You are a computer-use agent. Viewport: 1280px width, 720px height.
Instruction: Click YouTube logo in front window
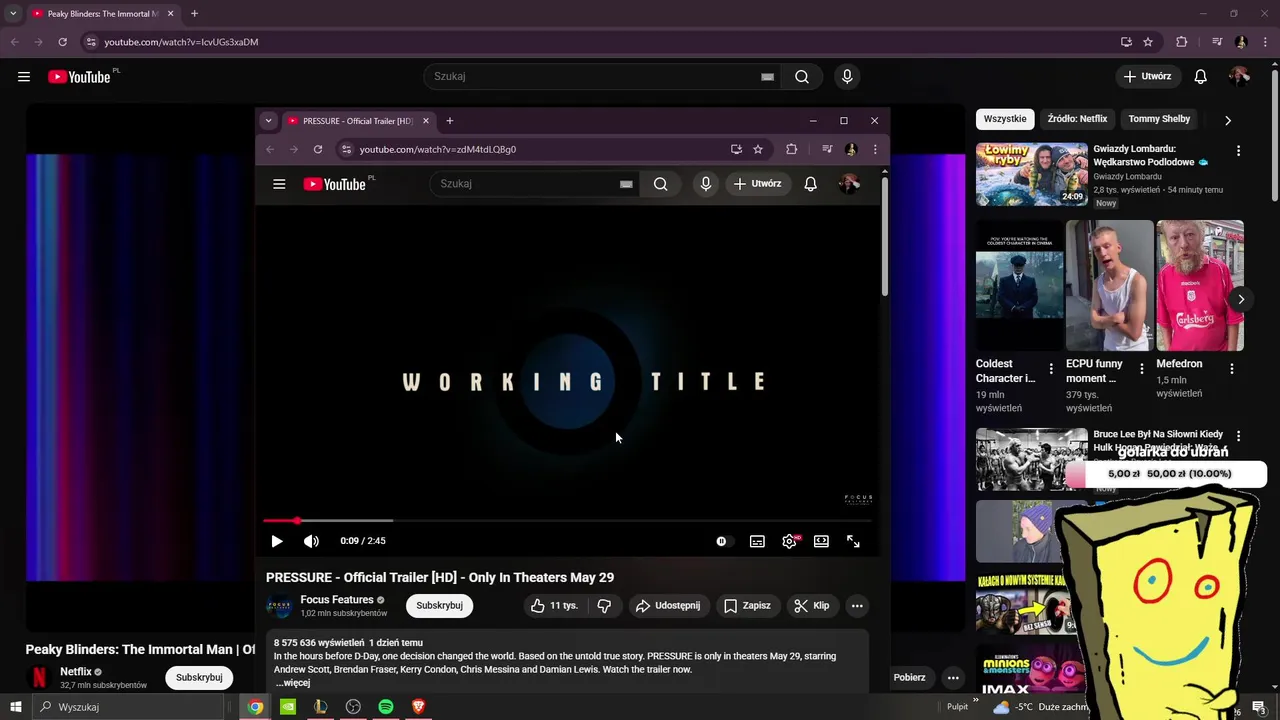coord(335,184)
